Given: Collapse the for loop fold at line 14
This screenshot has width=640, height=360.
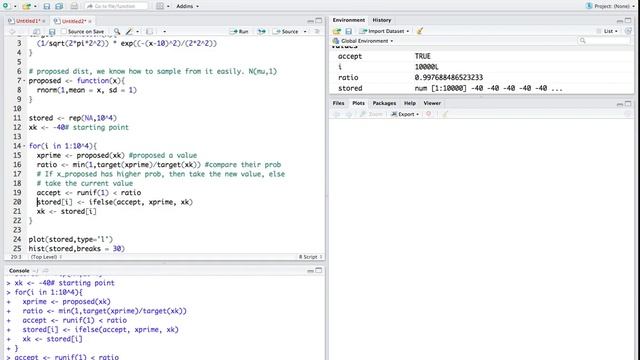Looking at the screenshot, I should (x=24, y=146).
